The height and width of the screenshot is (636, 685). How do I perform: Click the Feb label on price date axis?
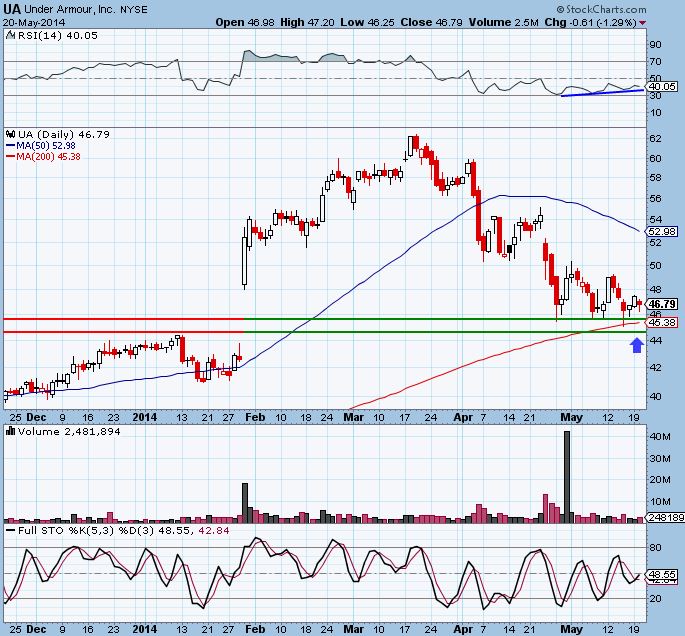point(255,417)
